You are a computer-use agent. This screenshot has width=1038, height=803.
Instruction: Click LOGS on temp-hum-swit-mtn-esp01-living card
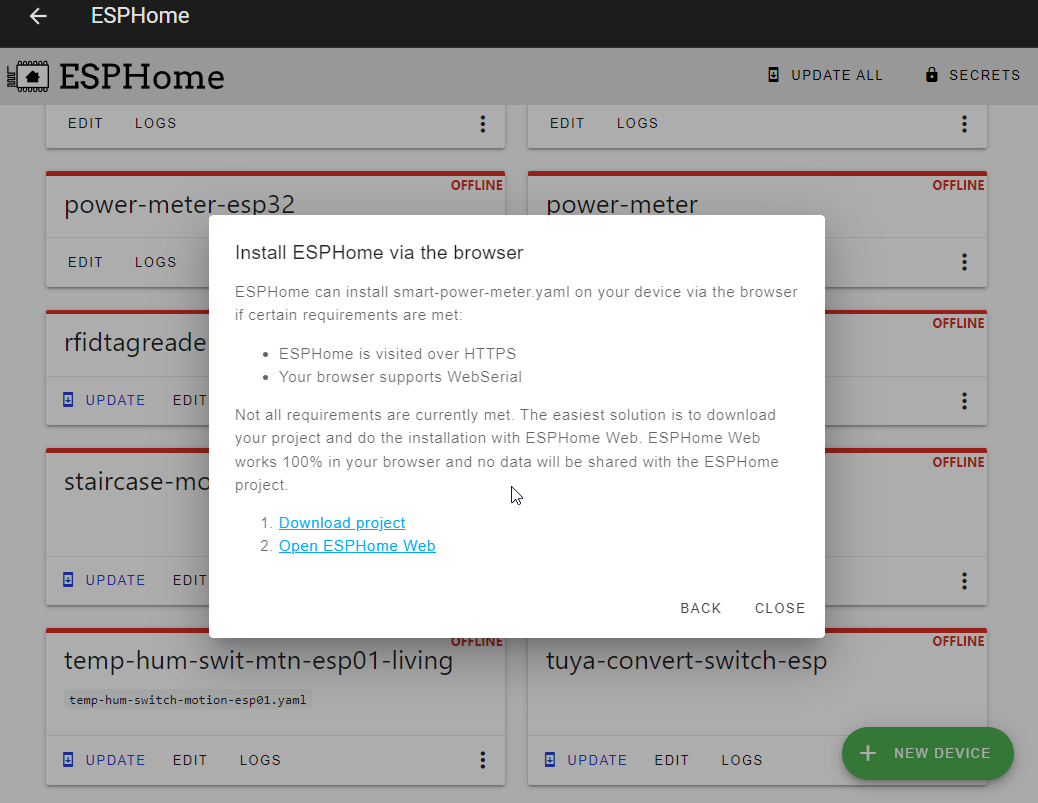(x=260, y=760)
